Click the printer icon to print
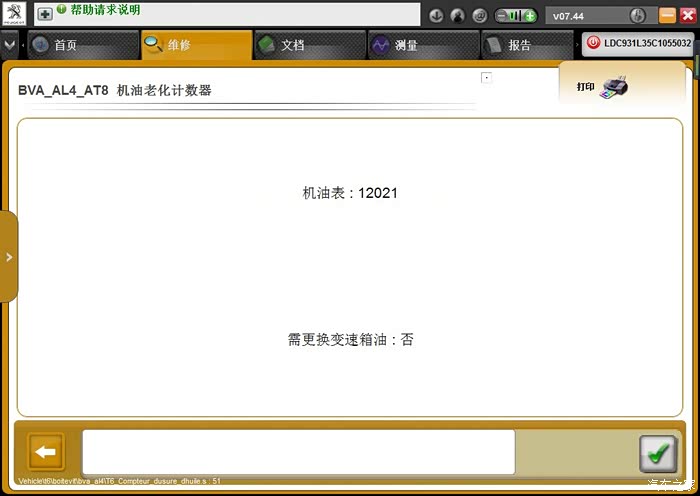This screenshot has width=700, height=496. [x=613, y=87]
